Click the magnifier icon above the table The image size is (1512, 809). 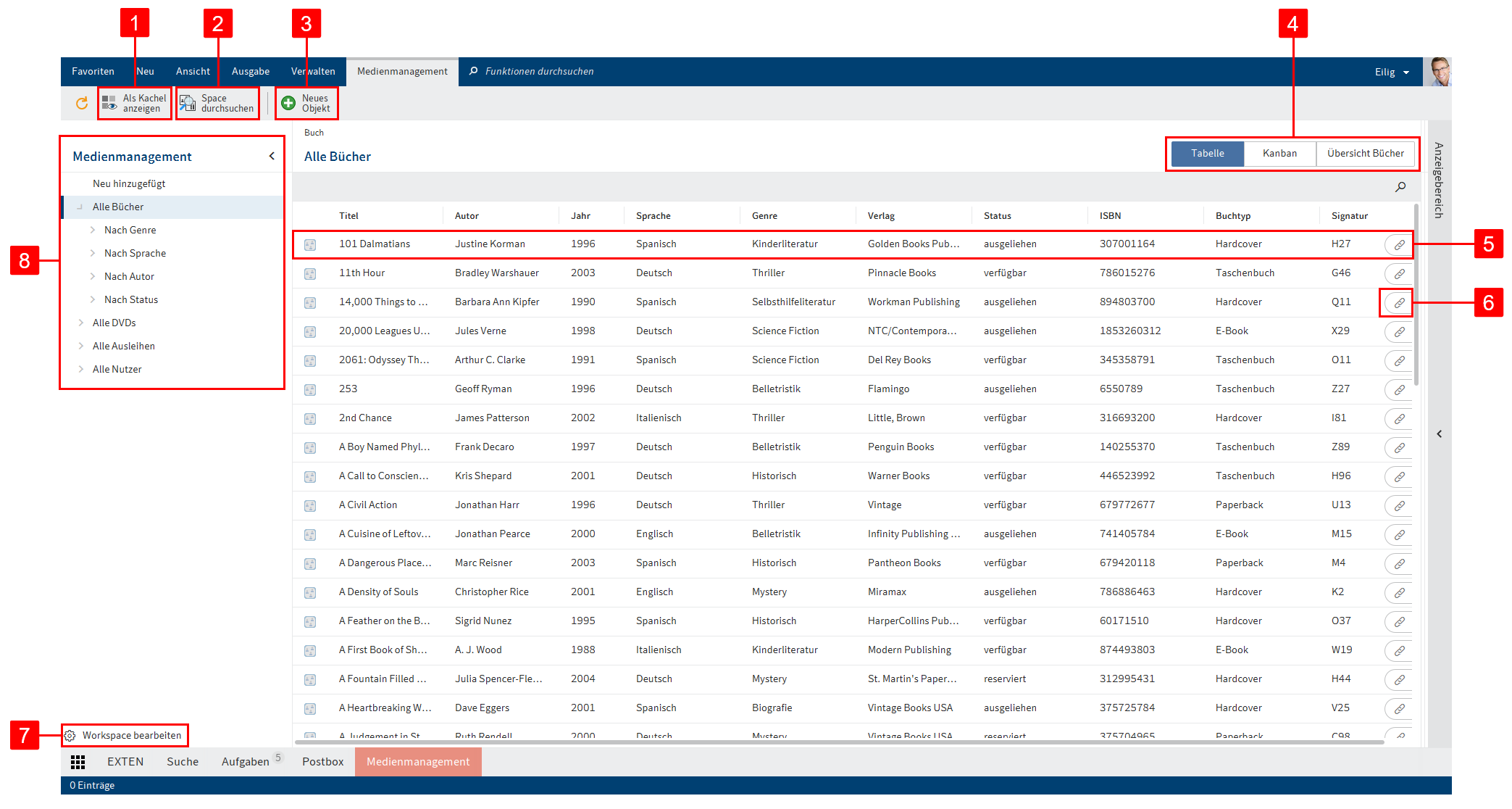pos(1400,187)
